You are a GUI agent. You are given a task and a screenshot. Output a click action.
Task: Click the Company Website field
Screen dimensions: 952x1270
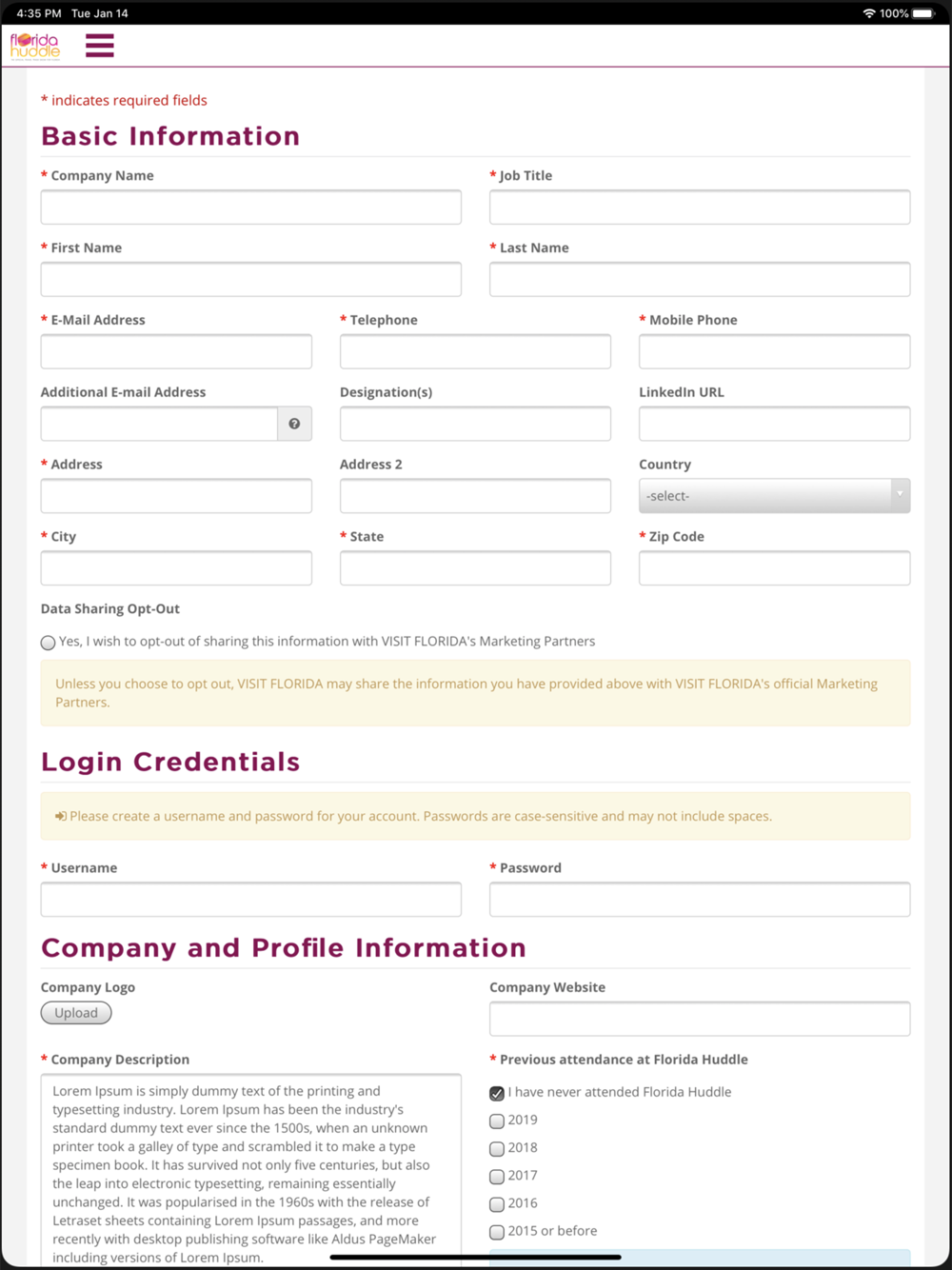(x=700, y=1019)
